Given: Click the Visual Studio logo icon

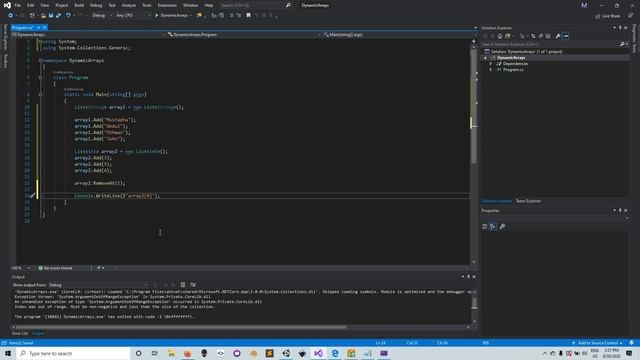Looking at the screenshot, I should 7,5.
